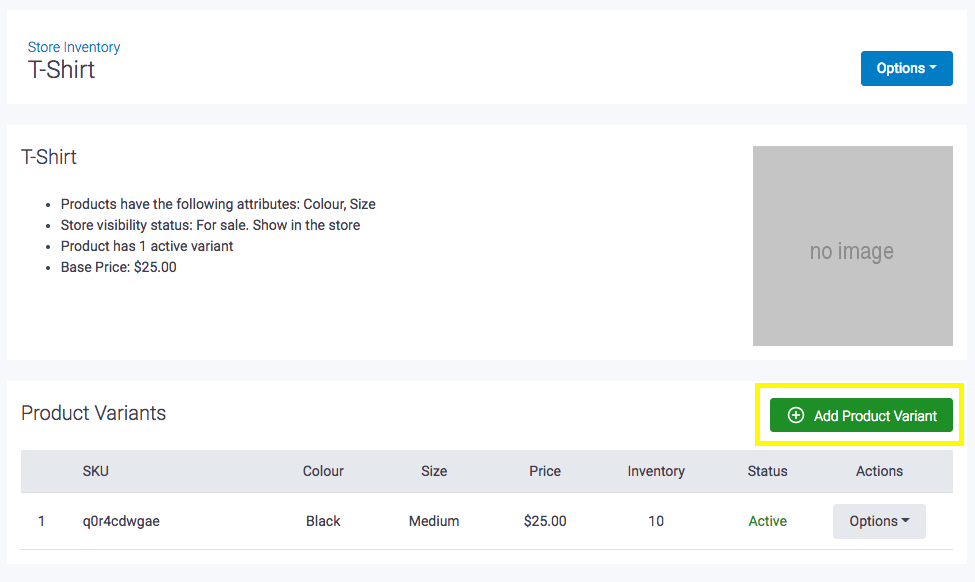Click the Actions column header
Viewport: 975px width, 582px height.
(x=879, y=471)
